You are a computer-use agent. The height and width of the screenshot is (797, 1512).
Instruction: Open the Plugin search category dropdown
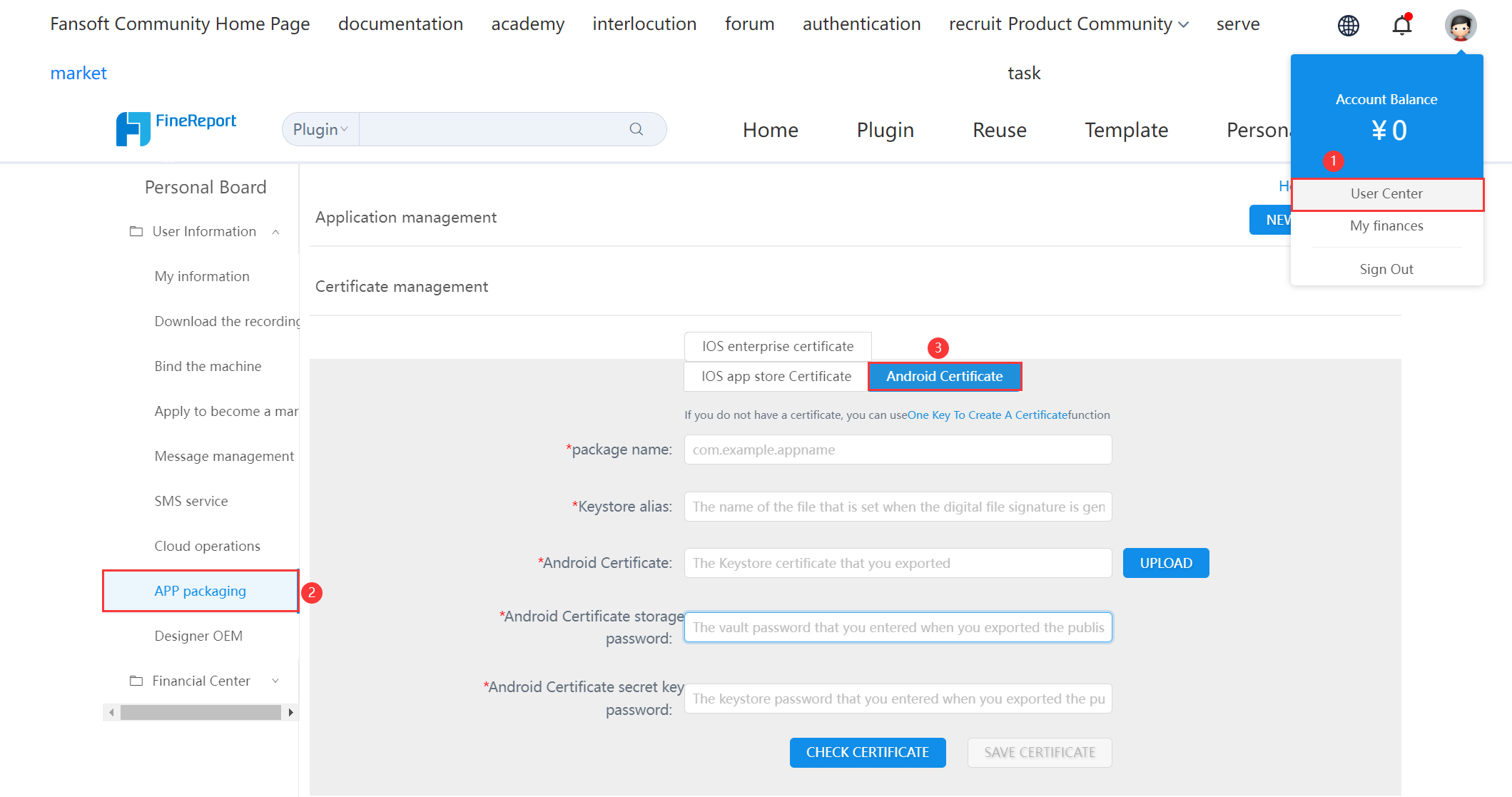[x=320, y=129]
